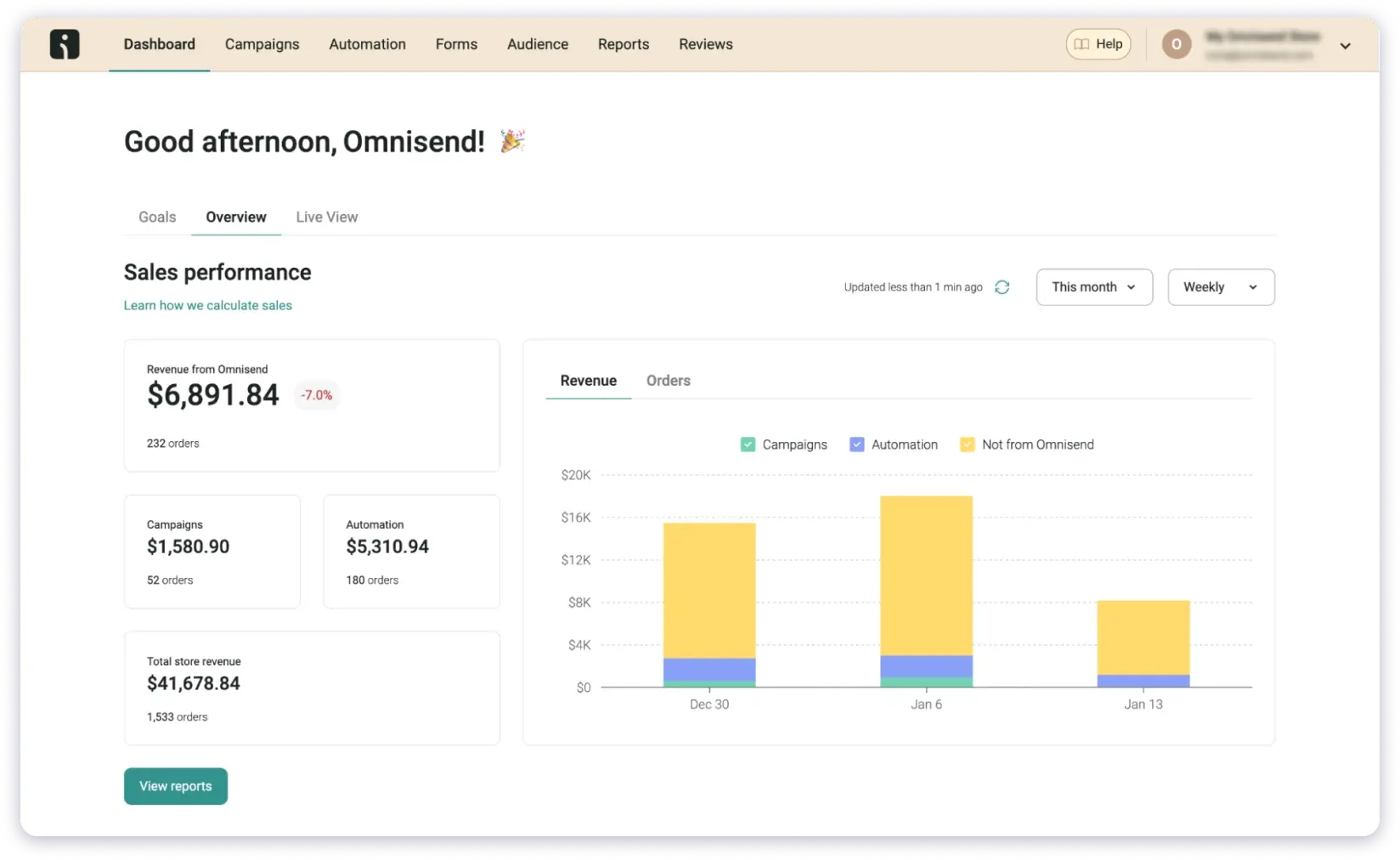Uncheck the Campaigns legend checkbox
The width and height of the screenshot is (1400, 860).
748,444
